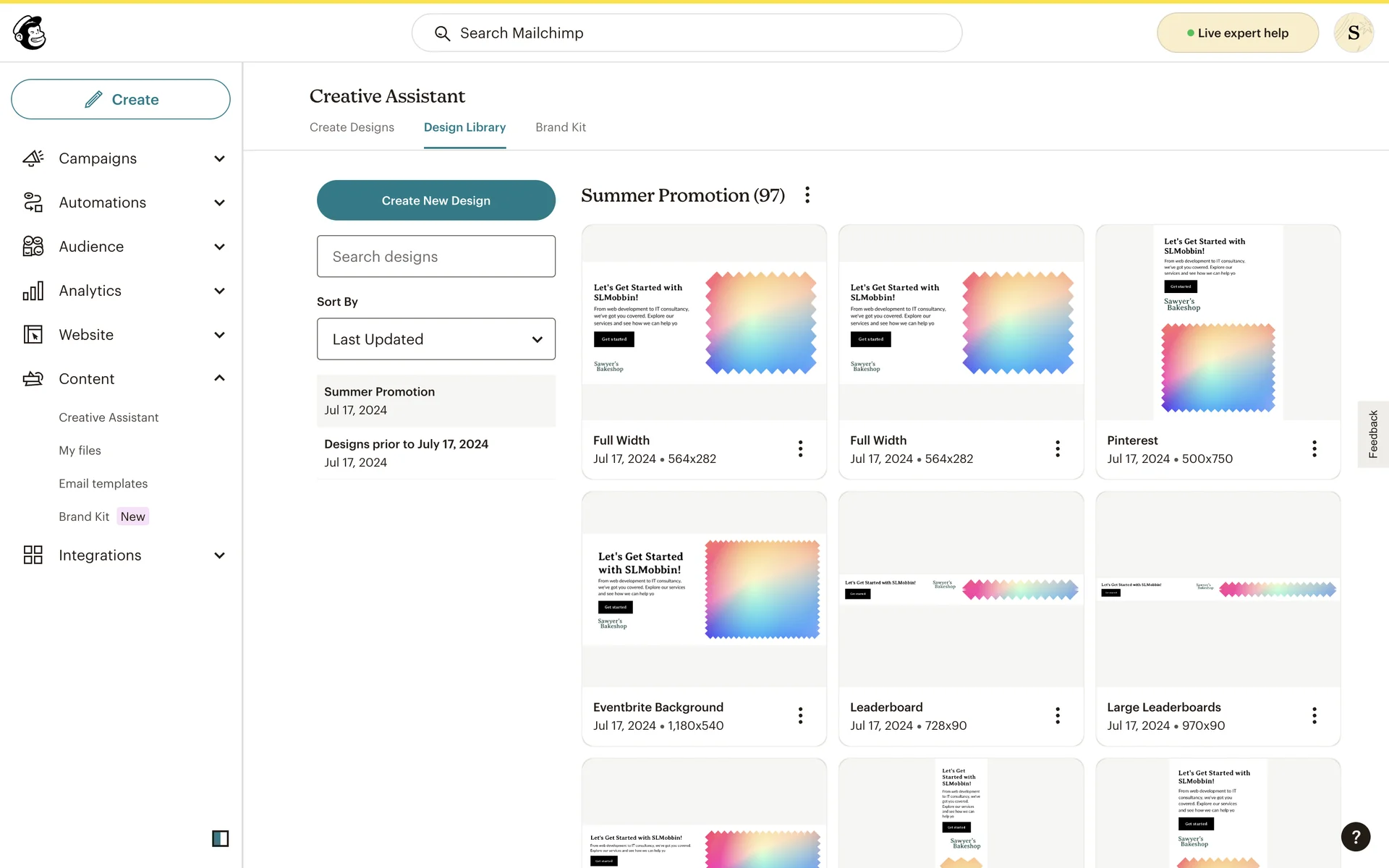This screenshot has height=868, width=1389.
Task: Click the Live expert help button
Action: tap(1237, 33)
